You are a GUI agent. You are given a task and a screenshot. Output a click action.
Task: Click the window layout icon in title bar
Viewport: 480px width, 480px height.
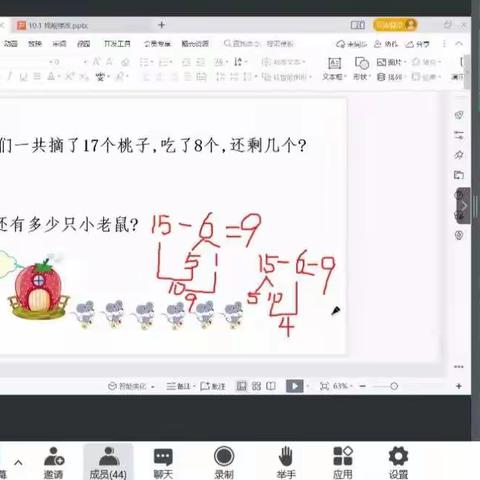click(357, 25)
